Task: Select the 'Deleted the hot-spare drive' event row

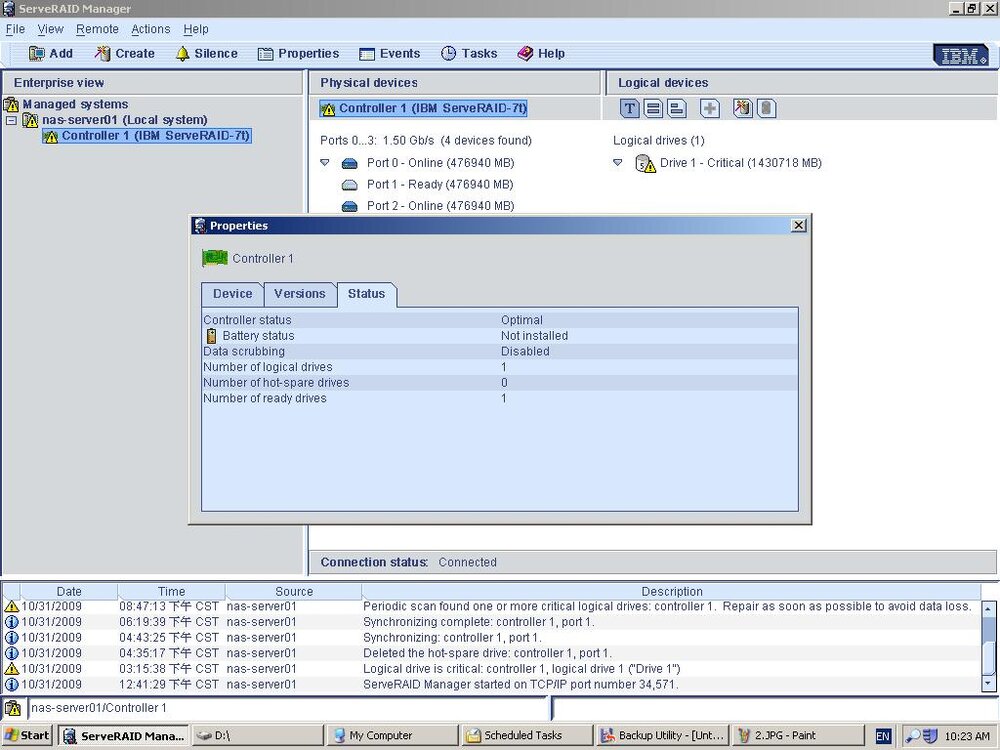Action: coord(491,653)
